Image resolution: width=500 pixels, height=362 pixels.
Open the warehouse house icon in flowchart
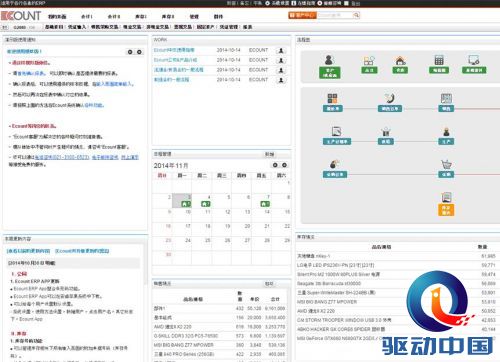point(400,60)
